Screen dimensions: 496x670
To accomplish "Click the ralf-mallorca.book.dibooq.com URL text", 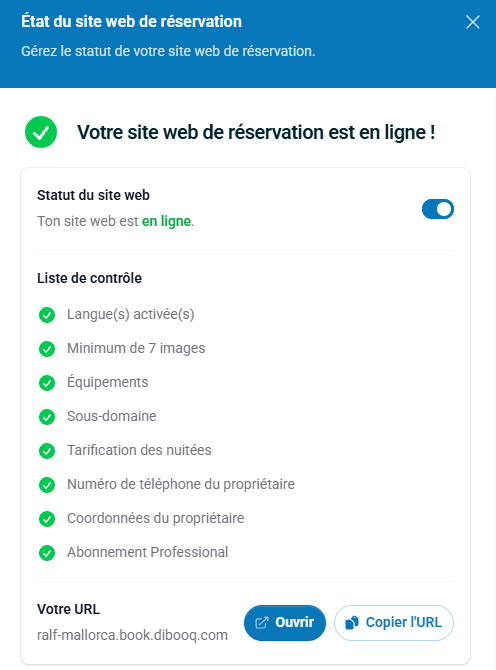I will pyautogui.click(x=132, y=635).
